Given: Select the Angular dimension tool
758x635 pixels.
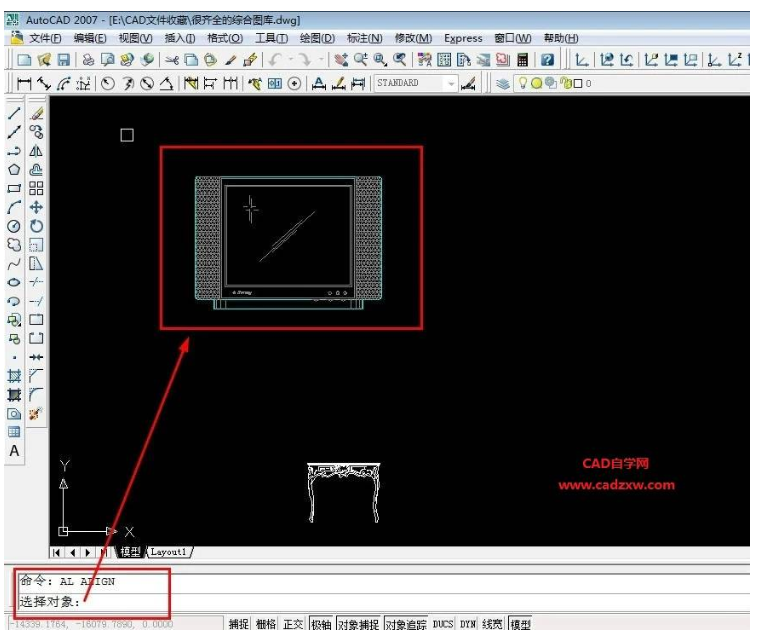Looking at the screenshot, I should tap(167, 84).
